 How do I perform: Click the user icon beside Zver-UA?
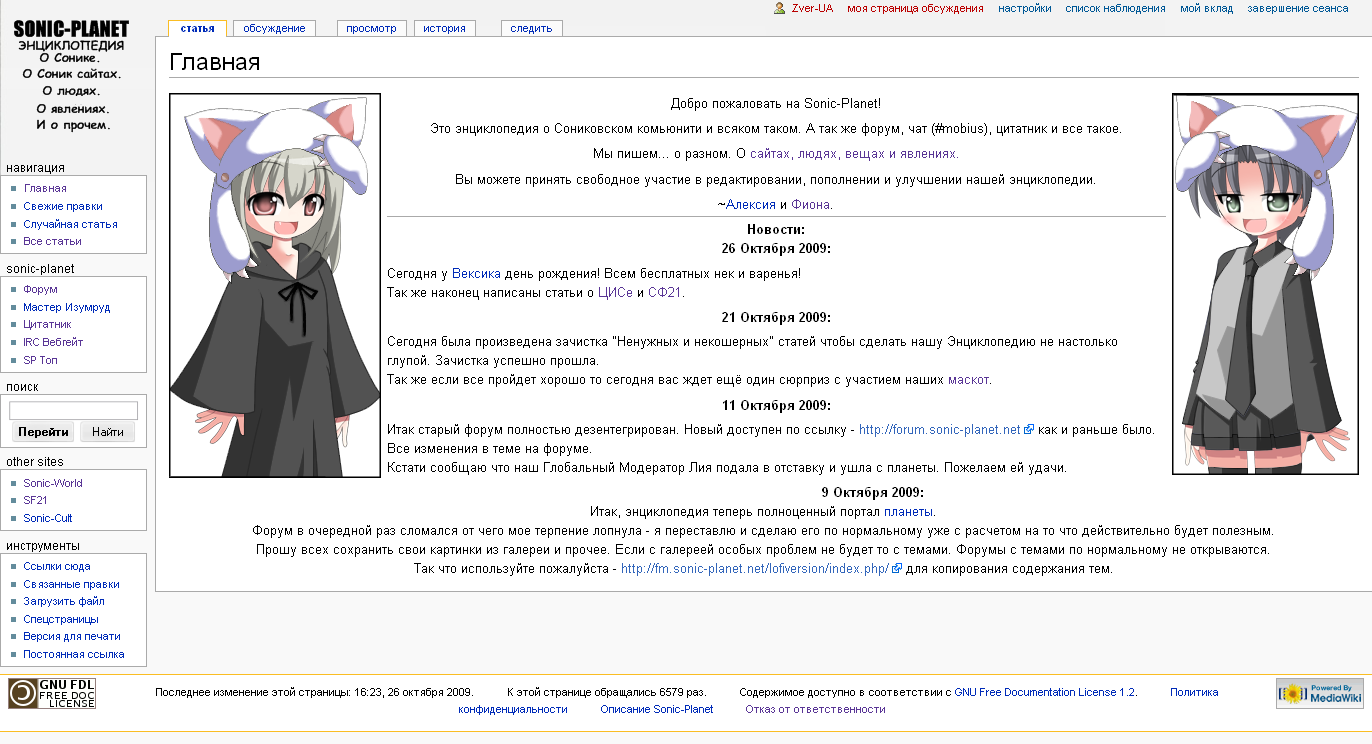(x=779, y=8)
